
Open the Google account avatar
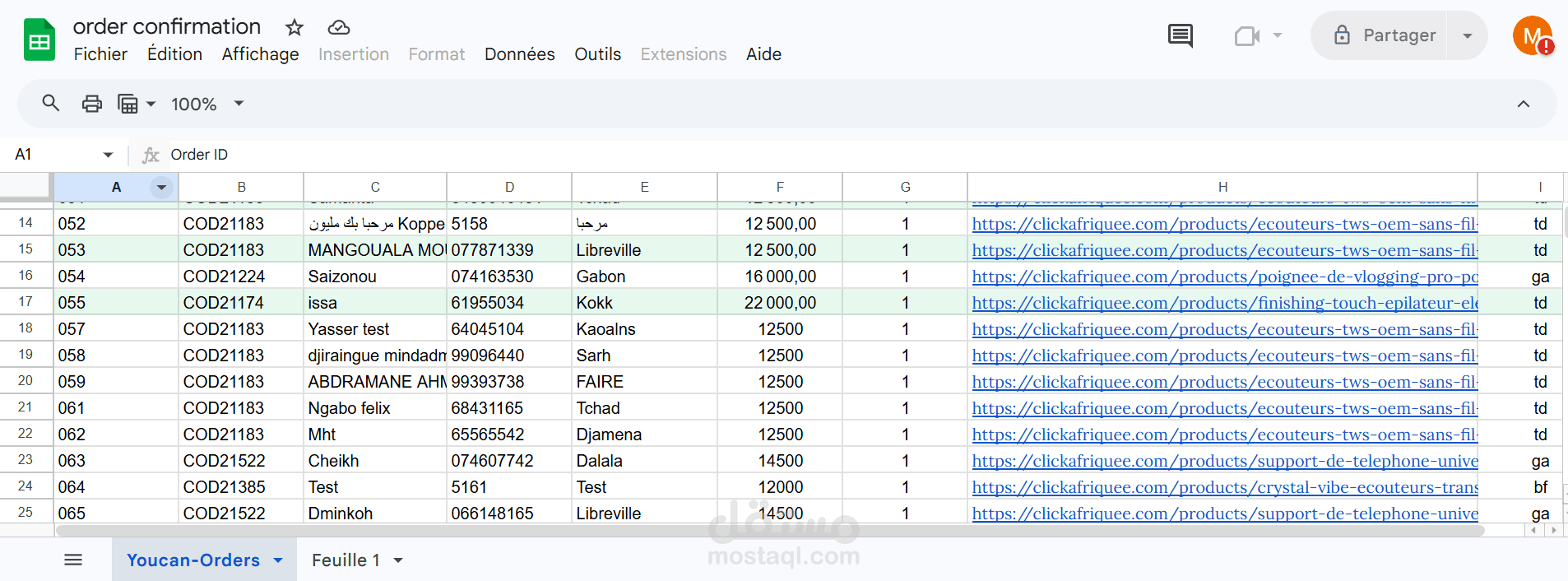(x=1531, y=35)
